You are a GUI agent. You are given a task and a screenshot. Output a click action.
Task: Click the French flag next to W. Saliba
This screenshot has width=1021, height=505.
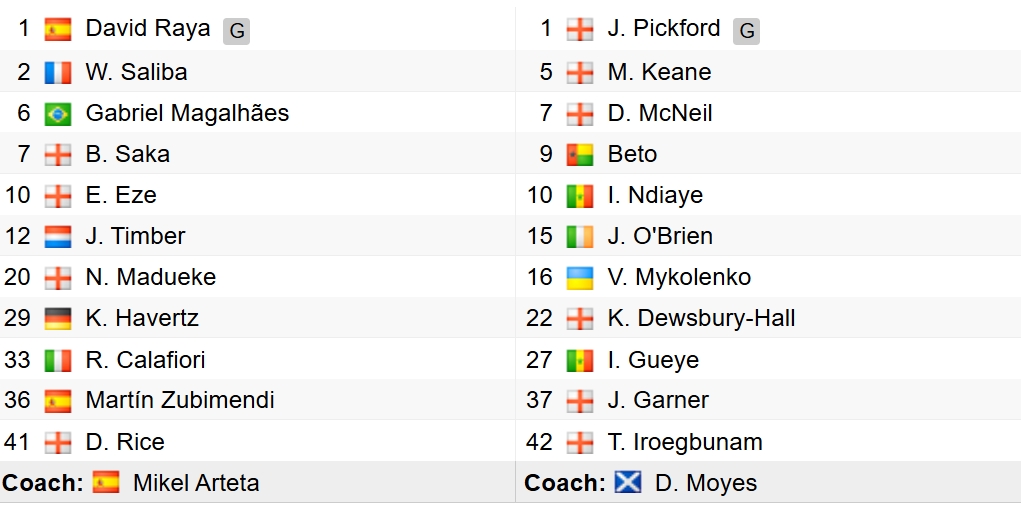tap(58, 72)
